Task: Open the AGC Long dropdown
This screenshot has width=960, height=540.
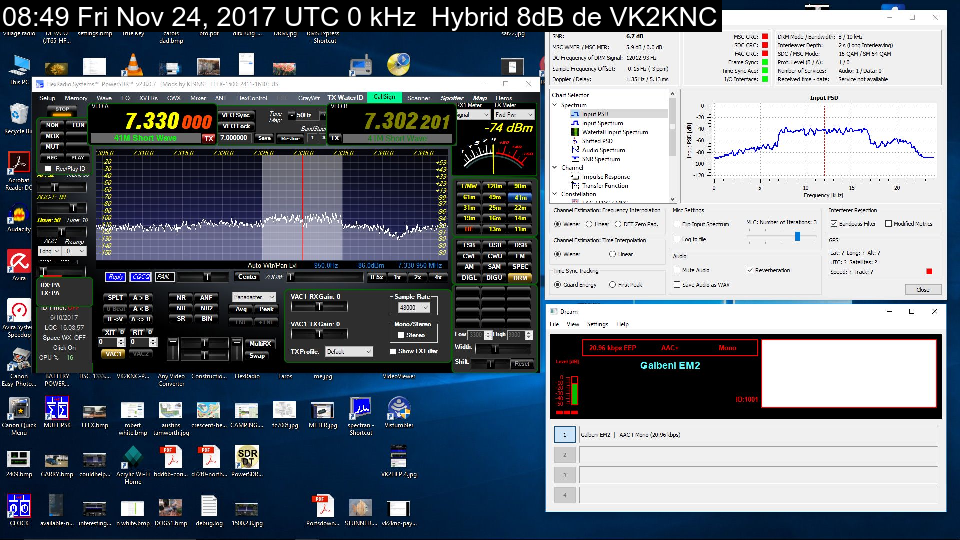Action: coord(49,251)
